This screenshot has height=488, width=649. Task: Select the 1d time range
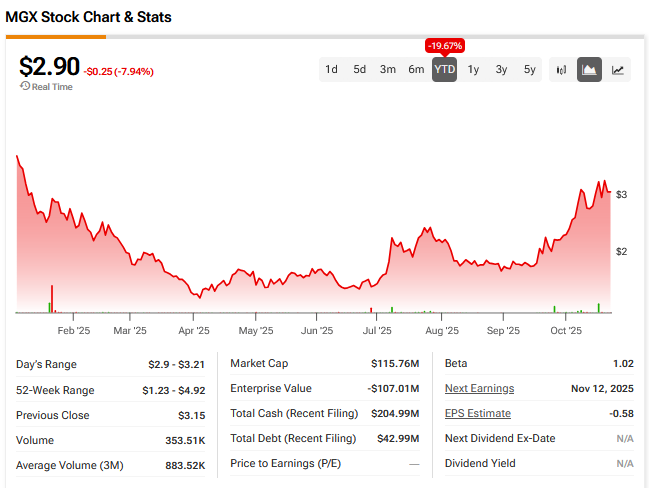(331, 70)
